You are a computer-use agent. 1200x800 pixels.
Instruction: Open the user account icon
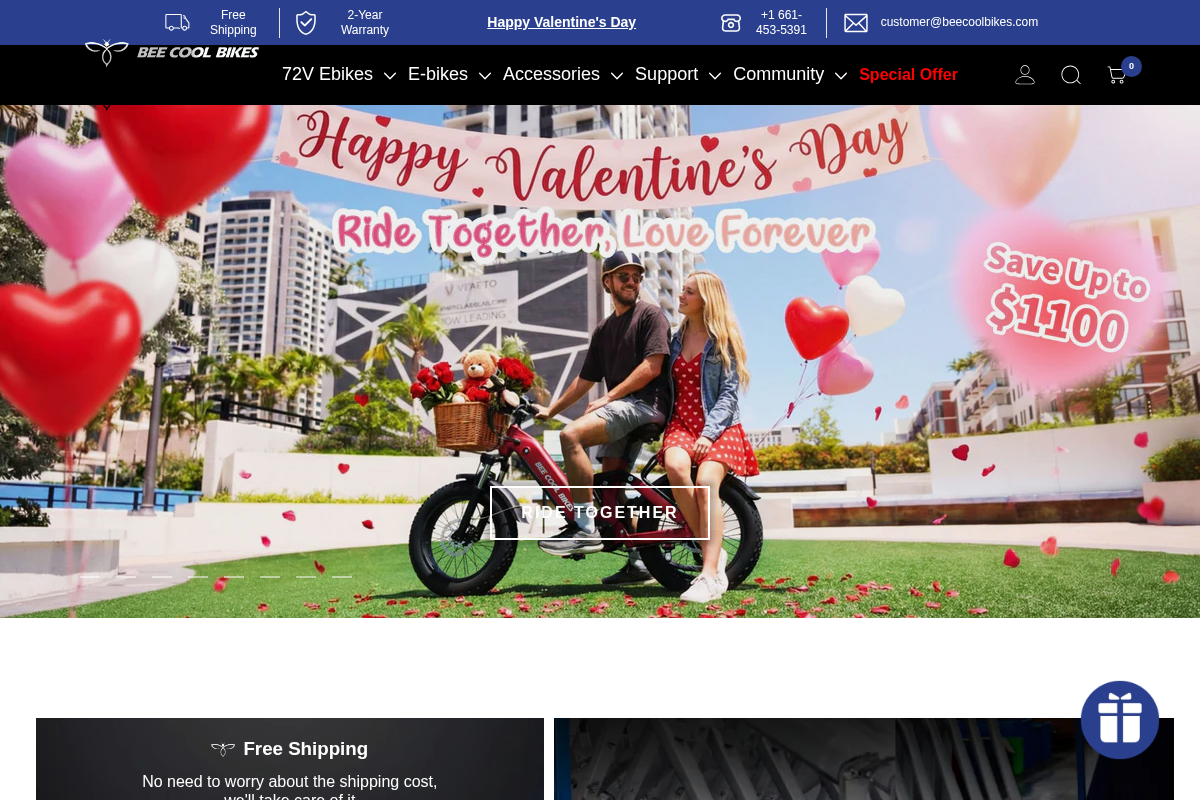click(x=1024, y=74)
